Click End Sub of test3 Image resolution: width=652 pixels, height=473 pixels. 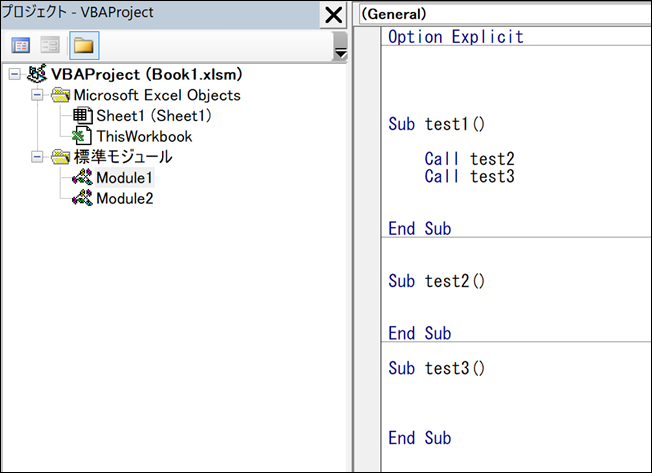[420, 438]
